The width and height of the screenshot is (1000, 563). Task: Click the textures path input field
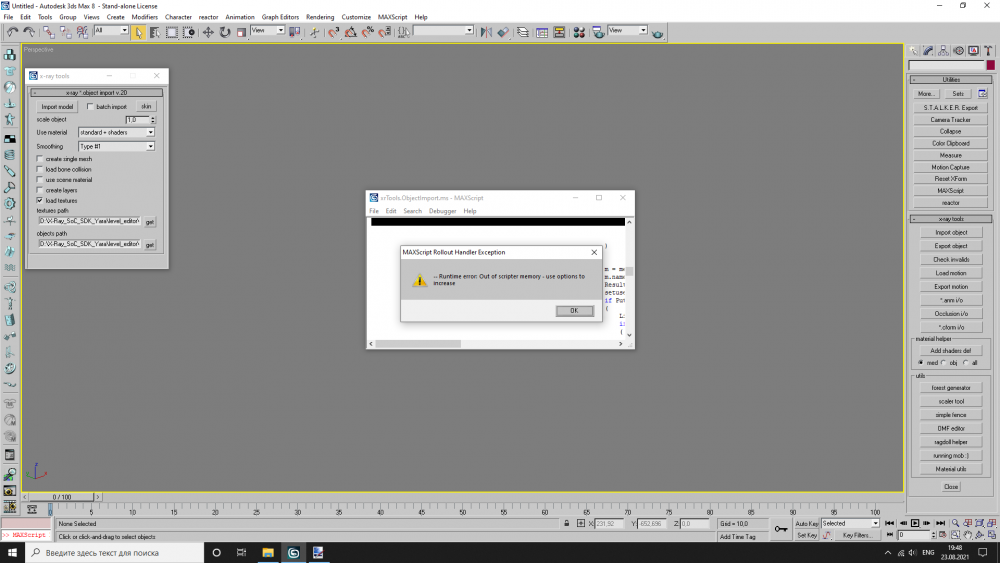pos(89,221)
